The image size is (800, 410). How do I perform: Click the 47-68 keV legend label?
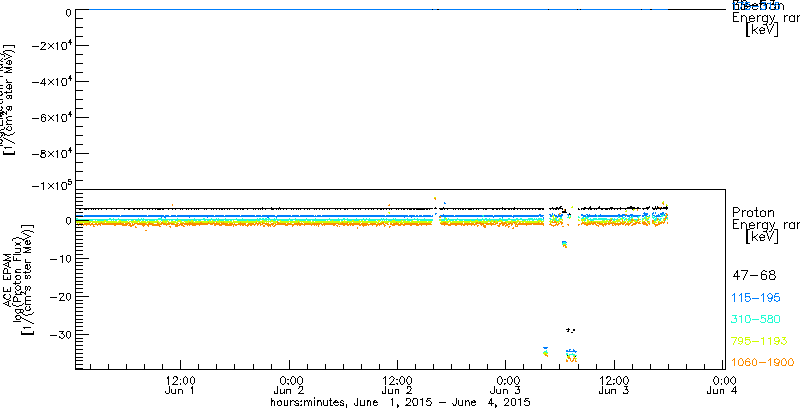(754, 276)
